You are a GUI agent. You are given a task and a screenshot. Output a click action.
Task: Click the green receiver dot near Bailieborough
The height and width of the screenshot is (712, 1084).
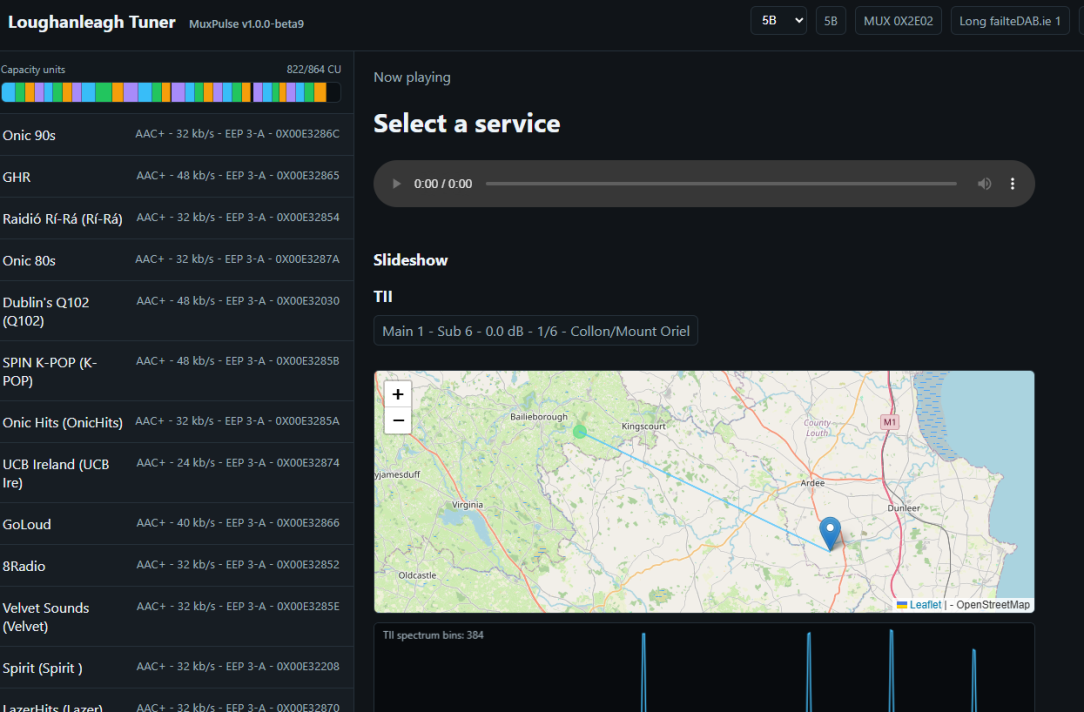(x=580, y=432)
